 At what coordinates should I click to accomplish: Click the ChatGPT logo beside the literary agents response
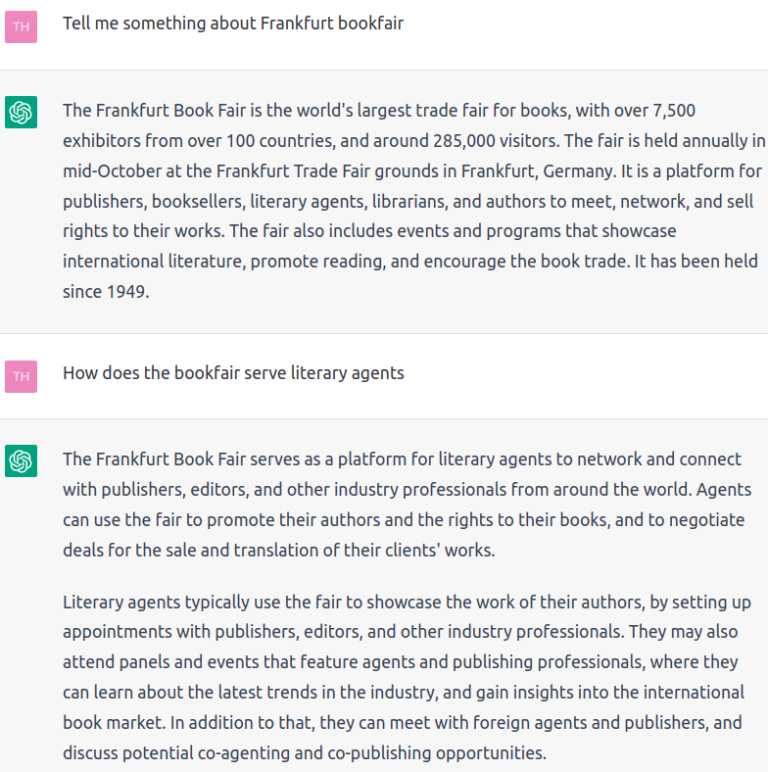click(x=21, y=461)
